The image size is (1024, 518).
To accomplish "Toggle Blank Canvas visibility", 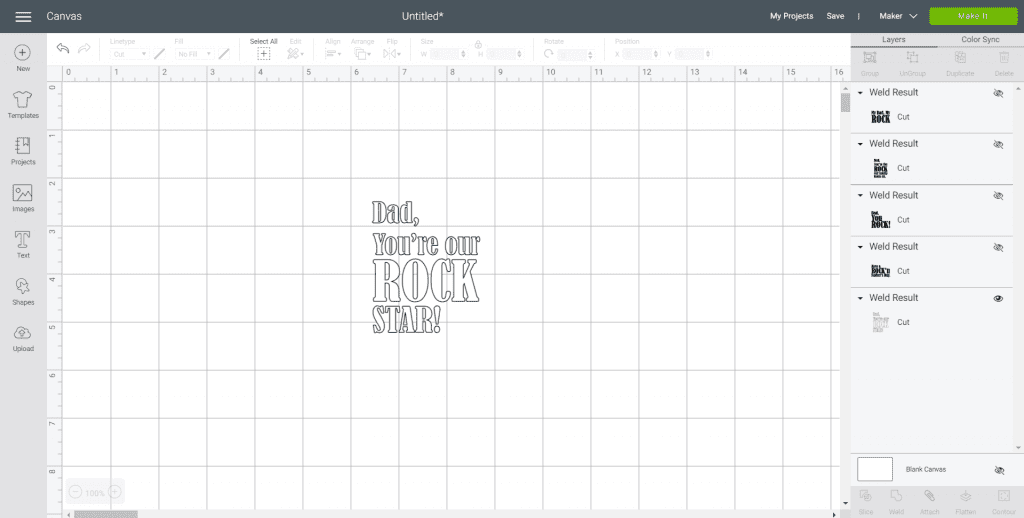I will (999, 470).
